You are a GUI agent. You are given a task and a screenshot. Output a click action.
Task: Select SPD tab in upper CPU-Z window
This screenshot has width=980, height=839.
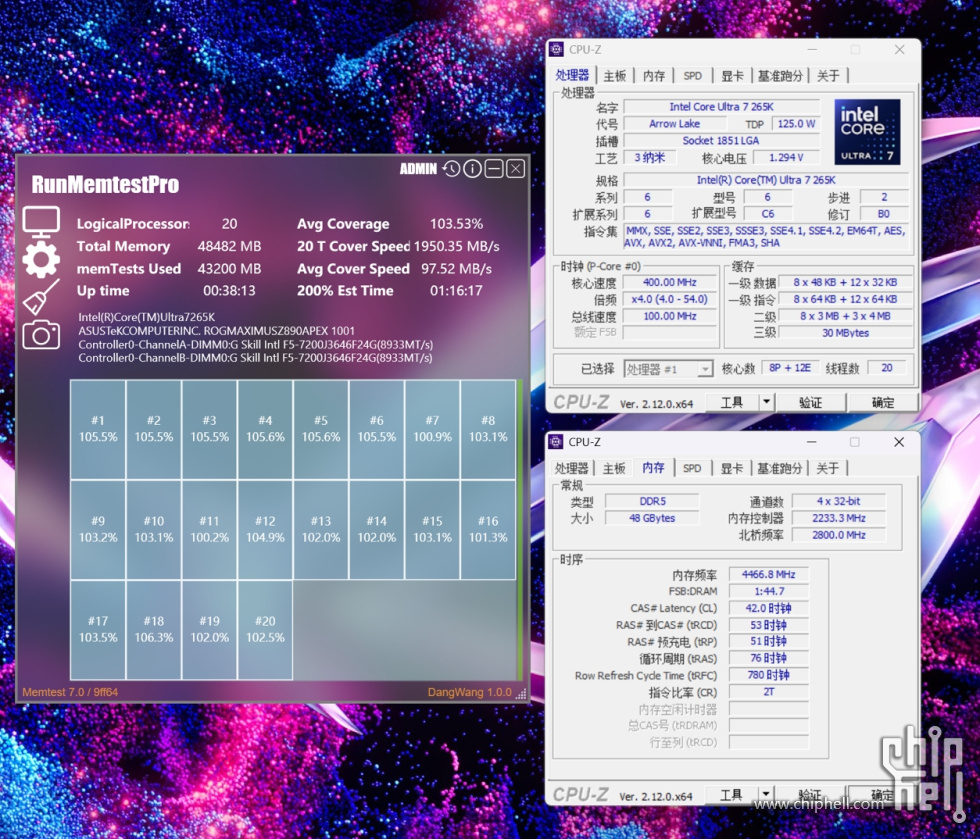coord(692,76)
